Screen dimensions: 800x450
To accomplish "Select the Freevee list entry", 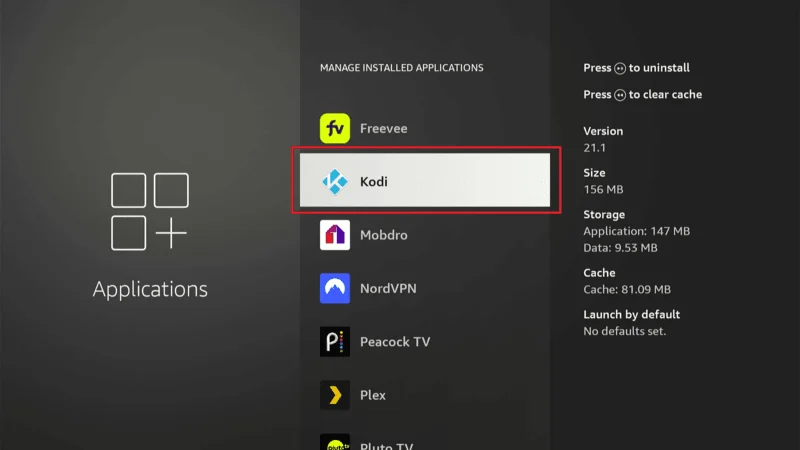I will point(424,128).
